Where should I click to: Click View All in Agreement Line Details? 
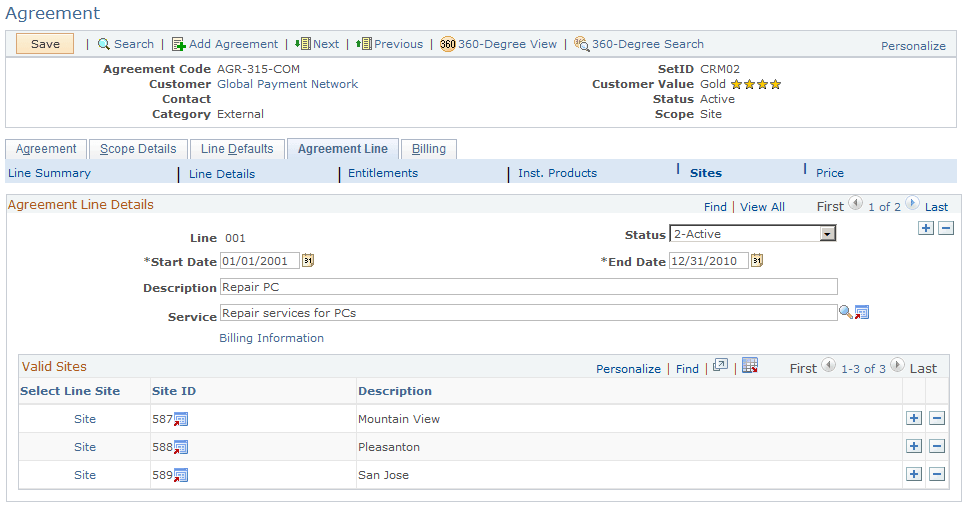pyautogui.click(x=762, y=207)
